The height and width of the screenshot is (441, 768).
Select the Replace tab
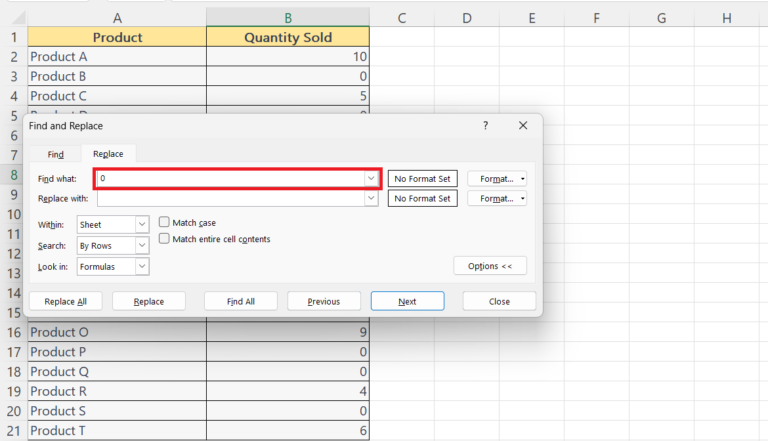tap(108, 154)
